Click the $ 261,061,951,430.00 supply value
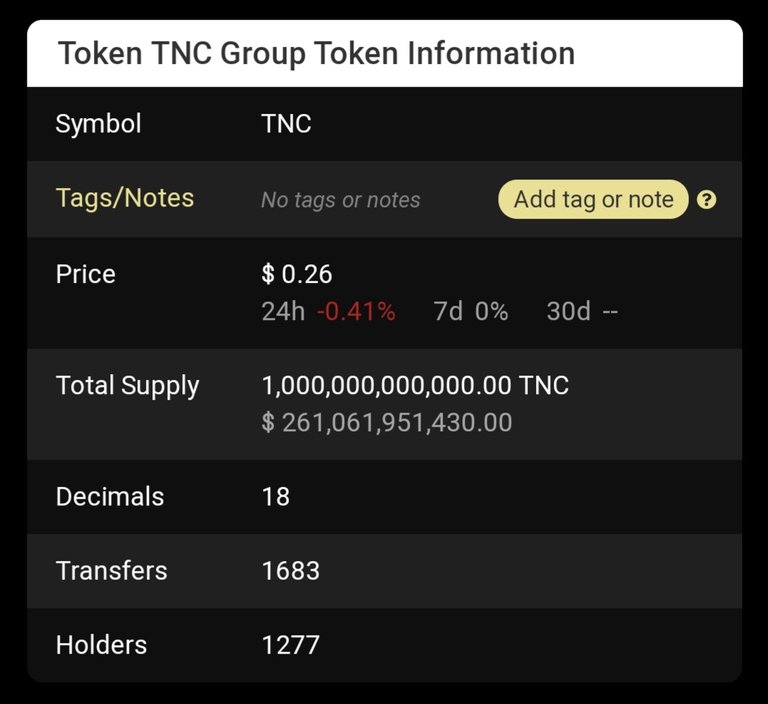The image size is (768, 704). (387, 422)
